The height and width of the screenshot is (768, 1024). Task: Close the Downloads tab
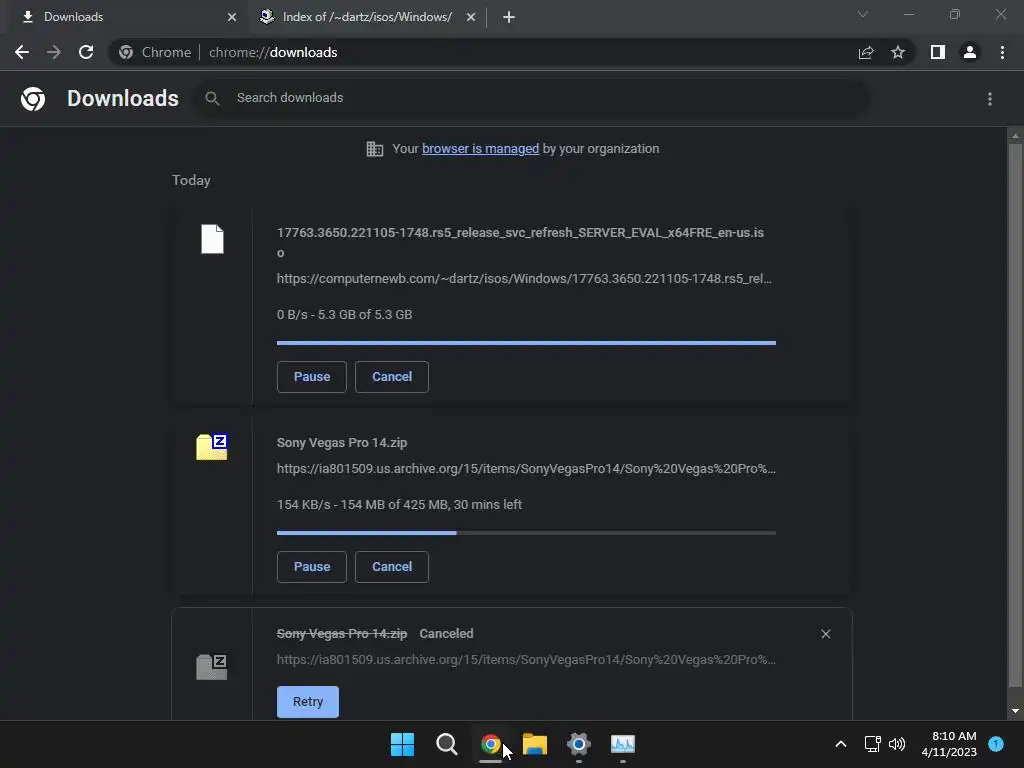pos(232,17)
